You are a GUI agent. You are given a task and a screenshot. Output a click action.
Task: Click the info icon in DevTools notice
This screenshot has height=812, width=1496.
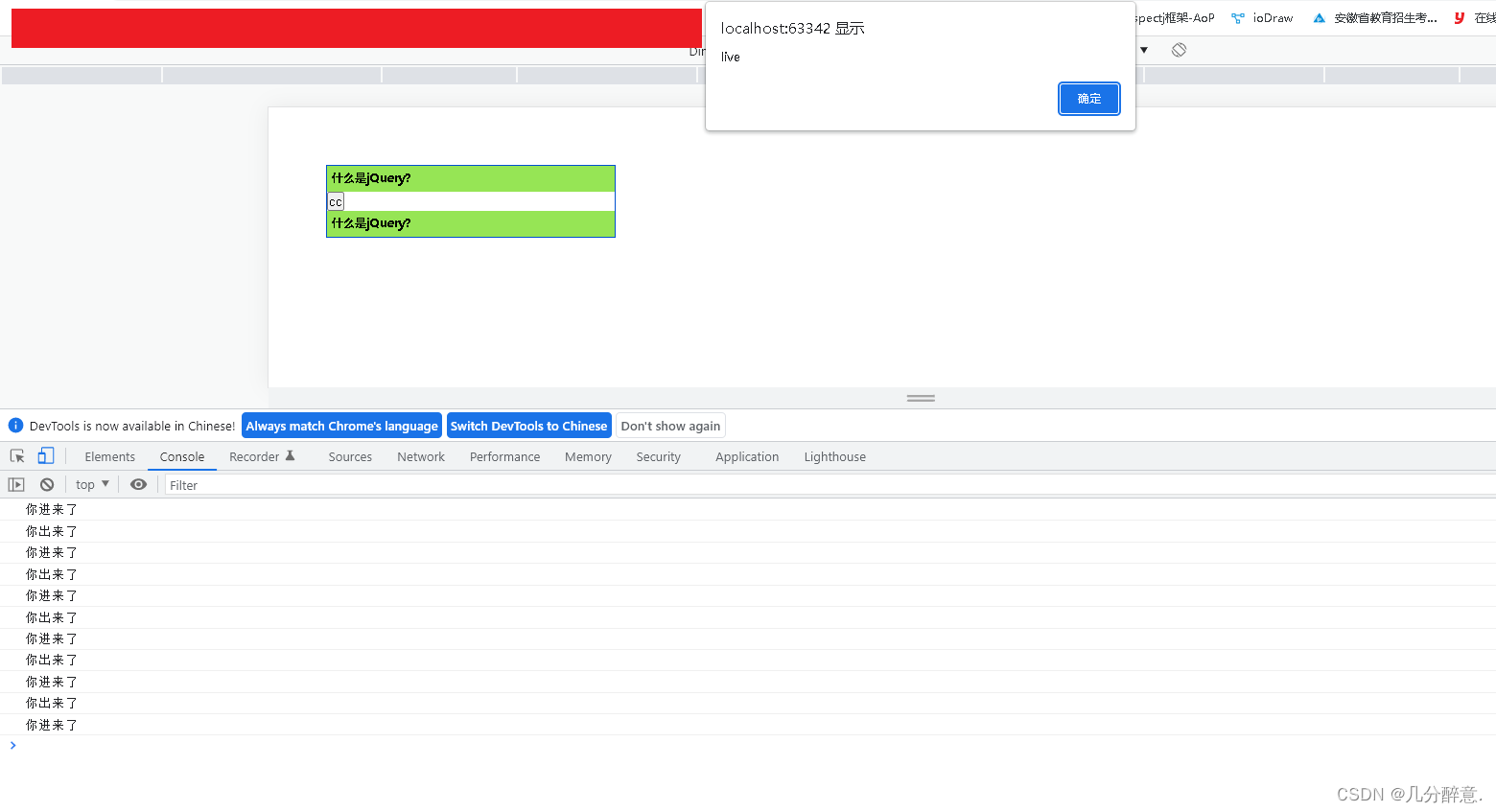click(x=15, y=426)
